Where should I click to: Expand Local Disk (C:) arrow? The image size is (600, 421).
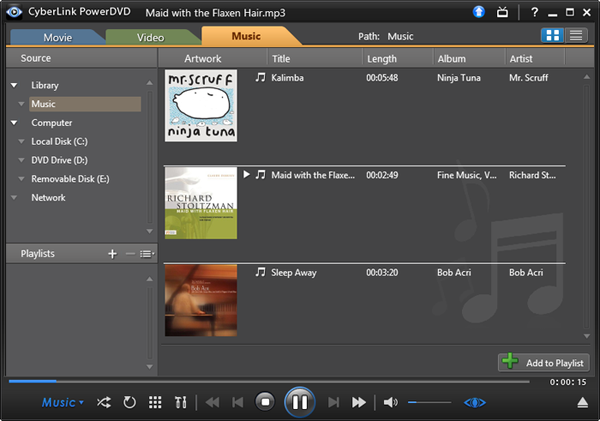point(21,141)
